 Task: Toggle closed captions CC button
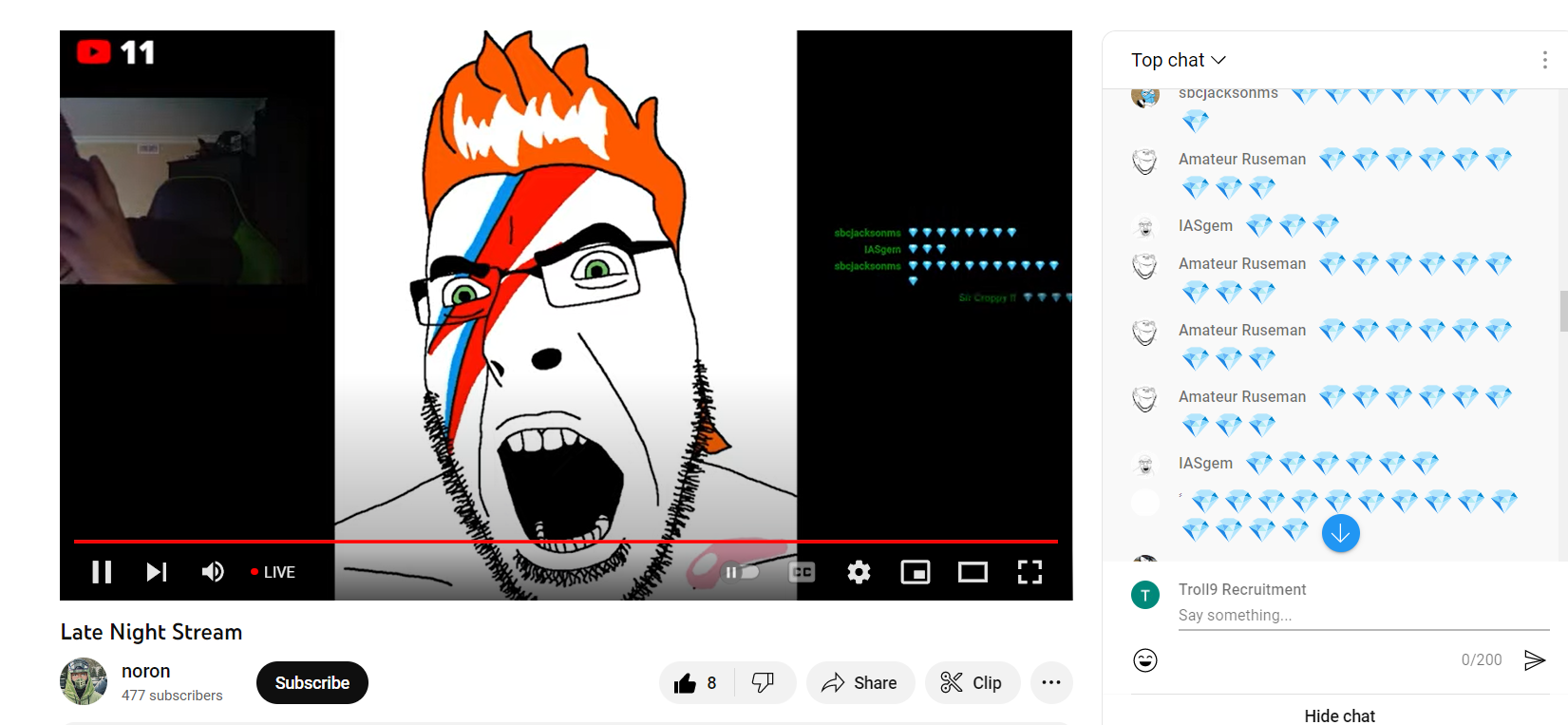pos(803,572)
